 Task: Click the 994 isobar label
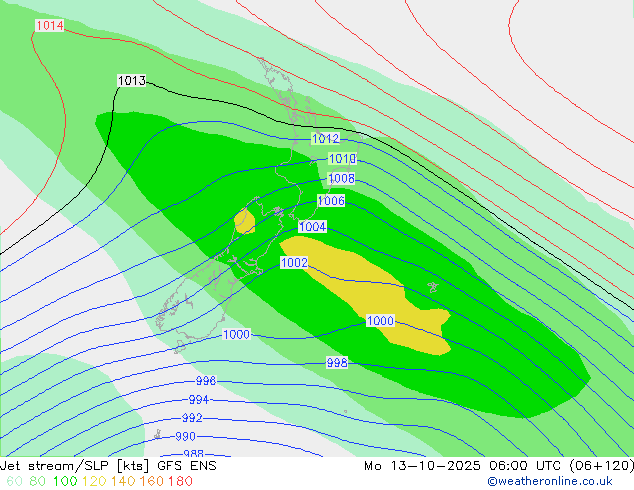199,400
